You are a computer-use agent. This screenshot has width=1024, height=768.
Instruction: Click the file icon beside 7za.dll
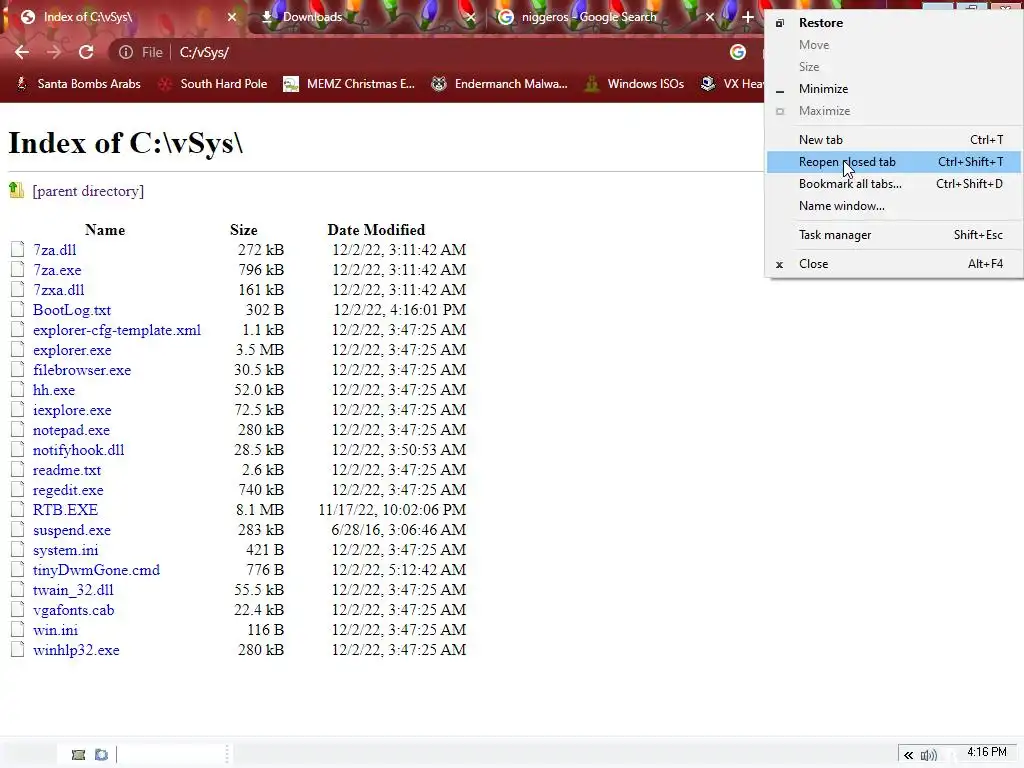(x=18, y=249)
